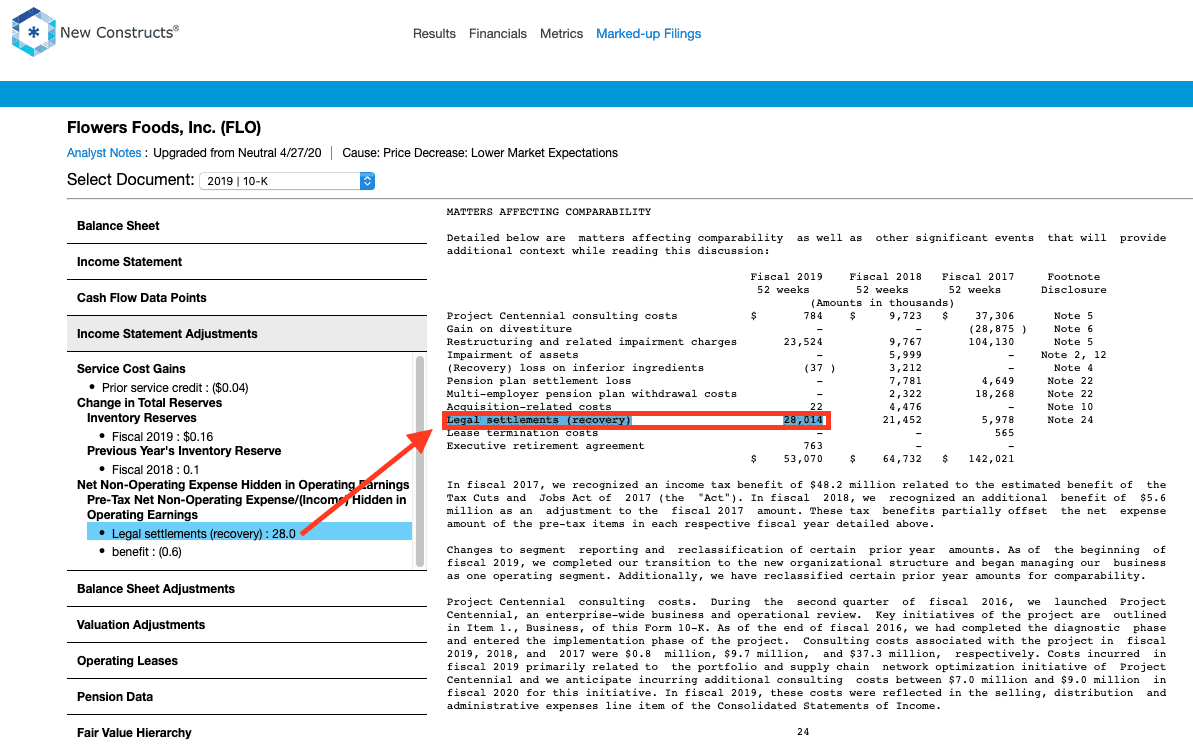Screen dimensions: 1193x744
Task: Click the highlighted 28,014 value
Action: 803,420
